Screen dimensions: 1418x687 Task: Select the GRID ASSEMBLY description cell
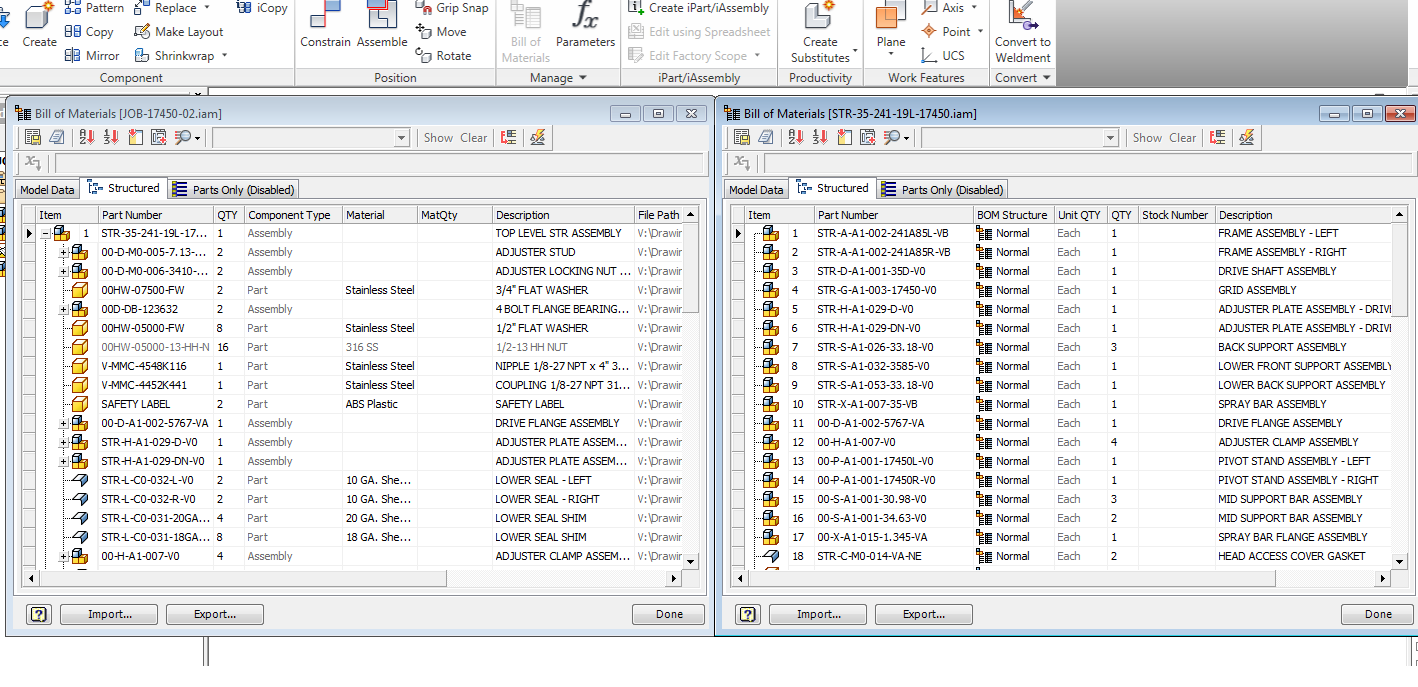1304,290
